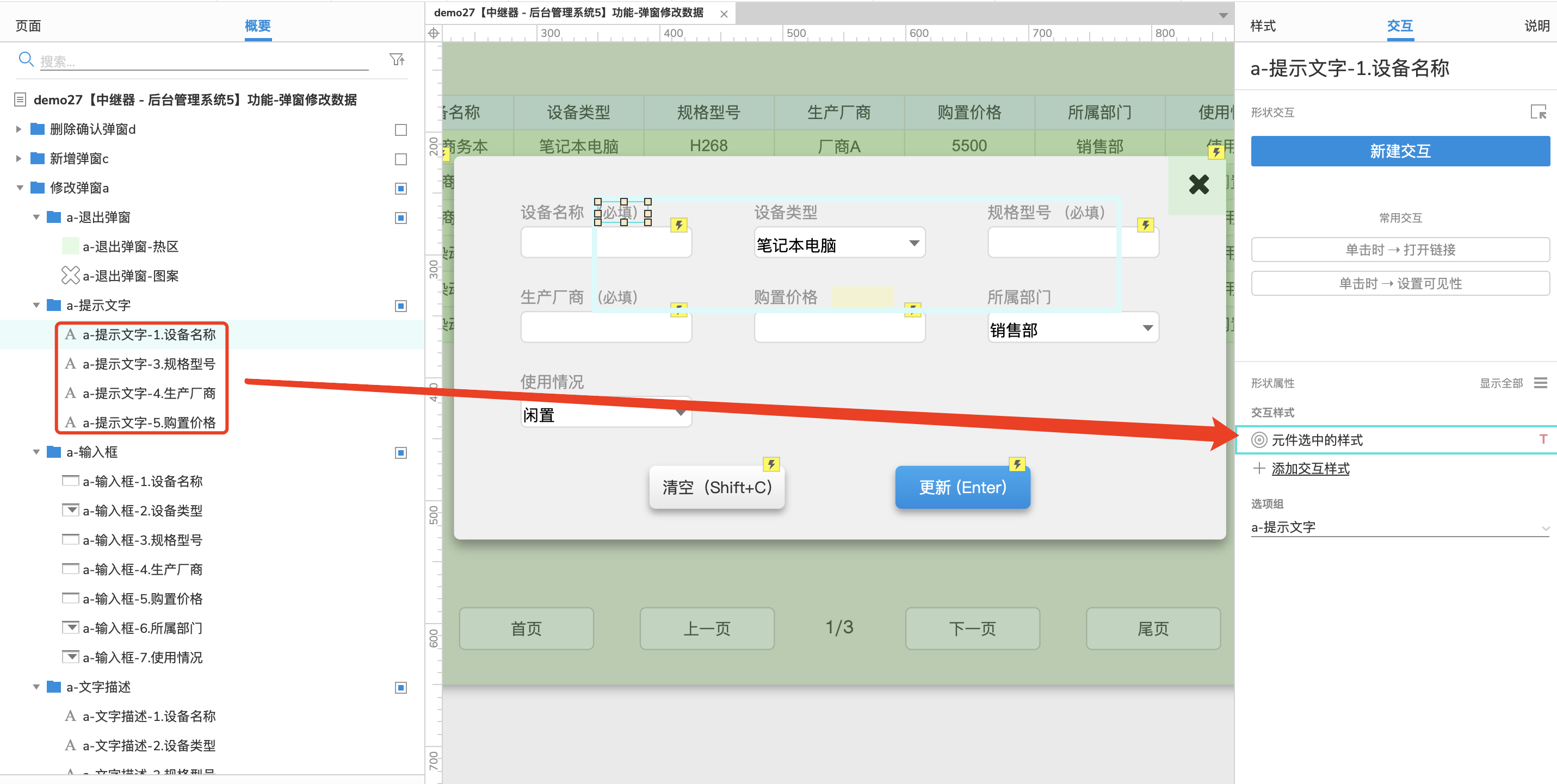
Task: Click the 更新 (Enter) button
Action: pyautogui.click(x=962, y=488)
